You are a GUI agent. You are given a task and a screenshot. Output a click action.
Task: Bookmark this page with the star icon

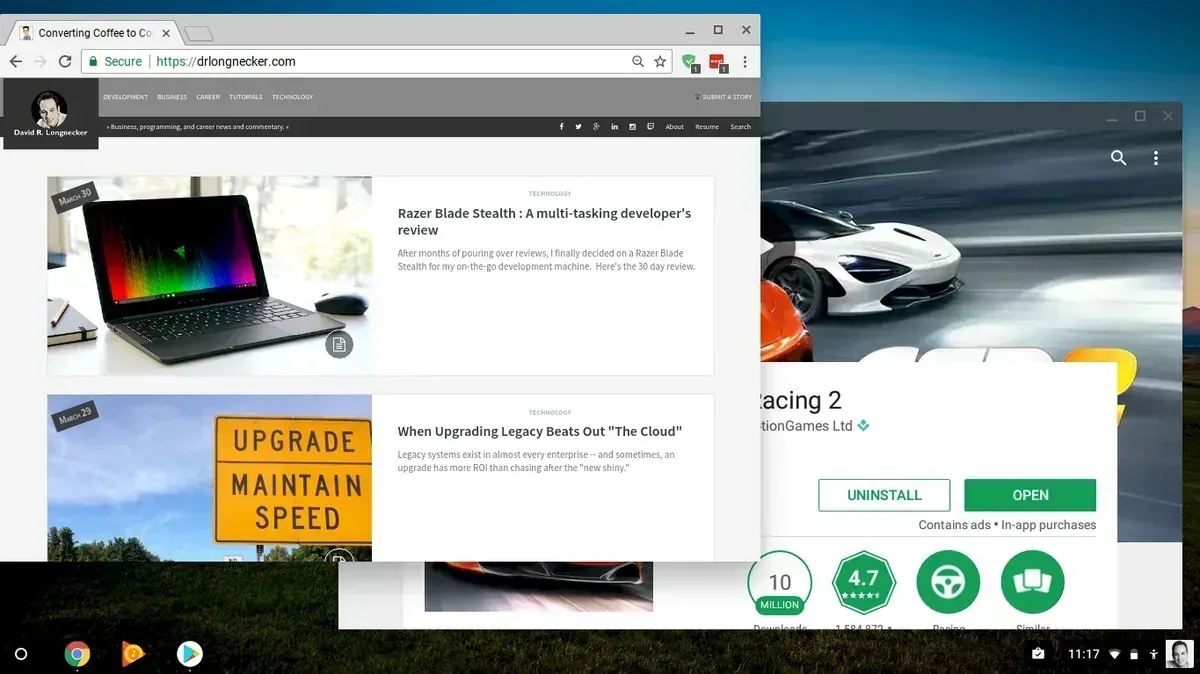point(660,61)
